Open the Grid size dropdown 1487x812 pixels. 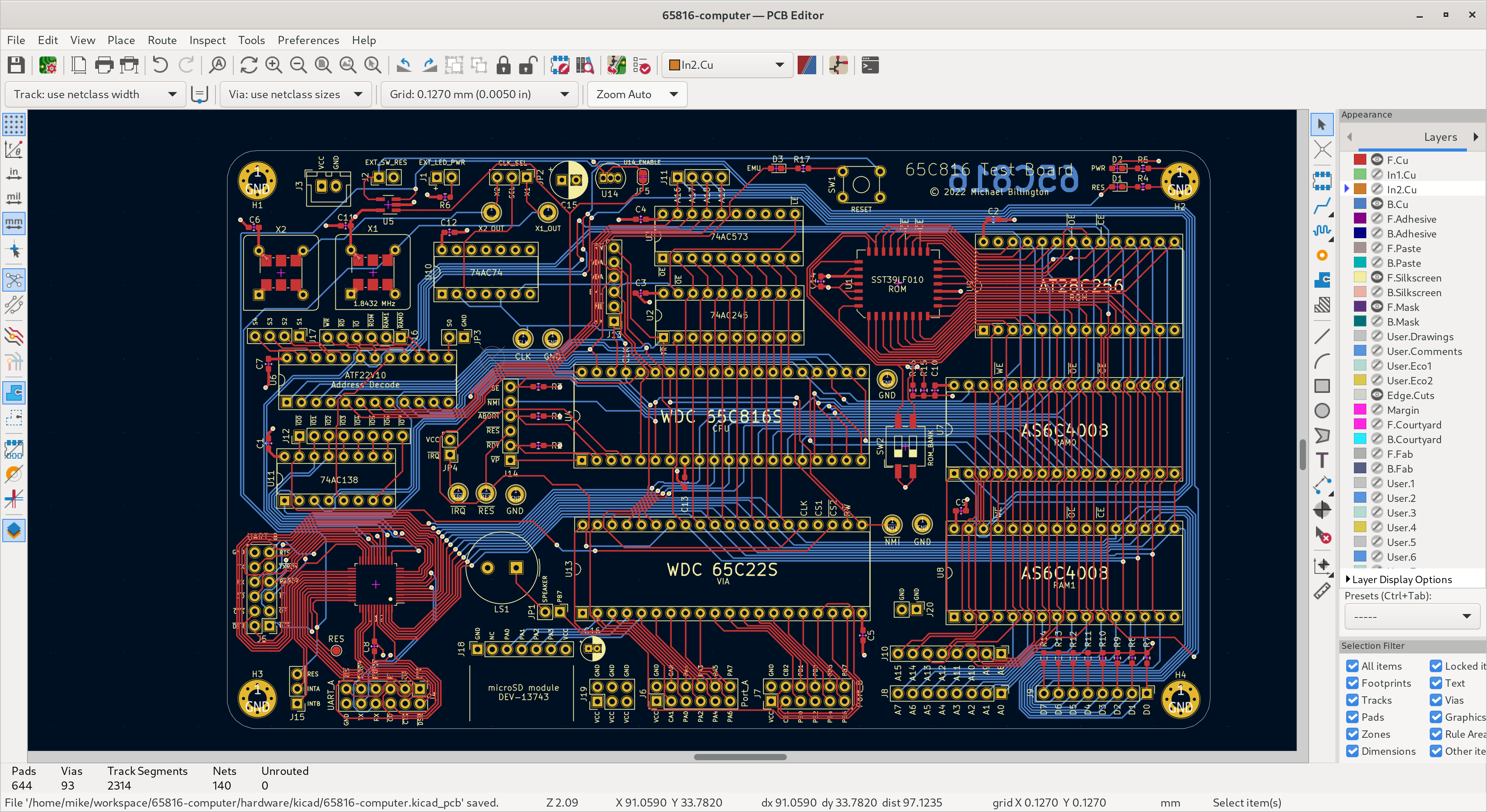tap(479, 94)
